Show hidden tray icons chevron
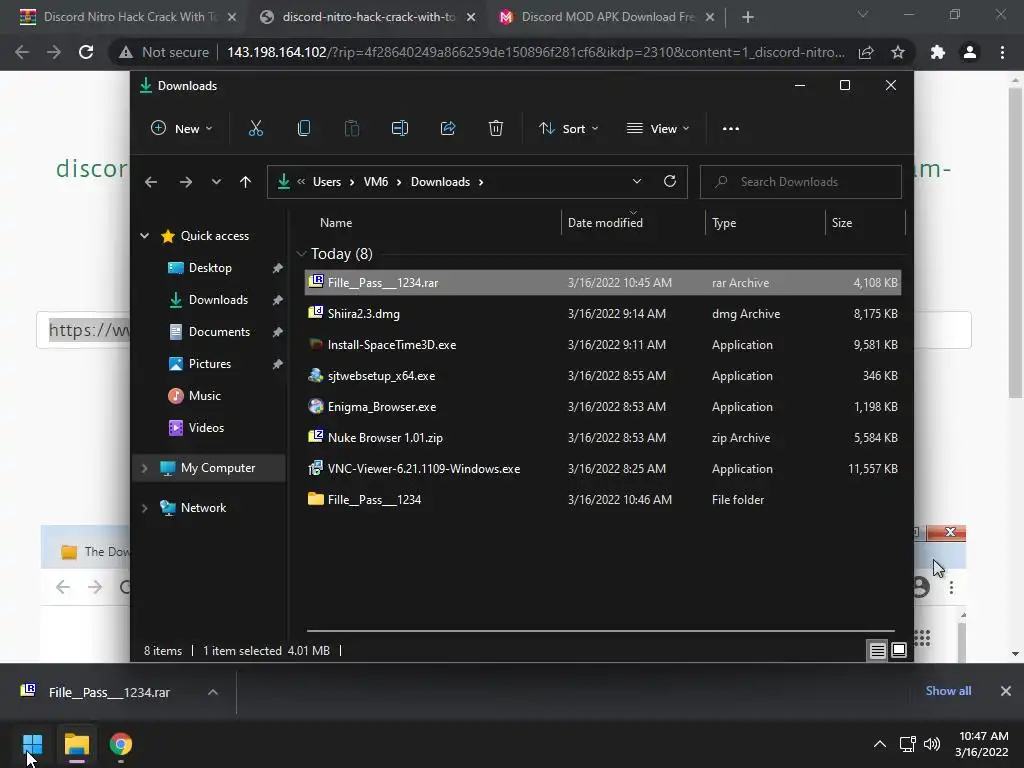Image resolution: width=1024 pixels, height=768 pixels. (880, 744)
